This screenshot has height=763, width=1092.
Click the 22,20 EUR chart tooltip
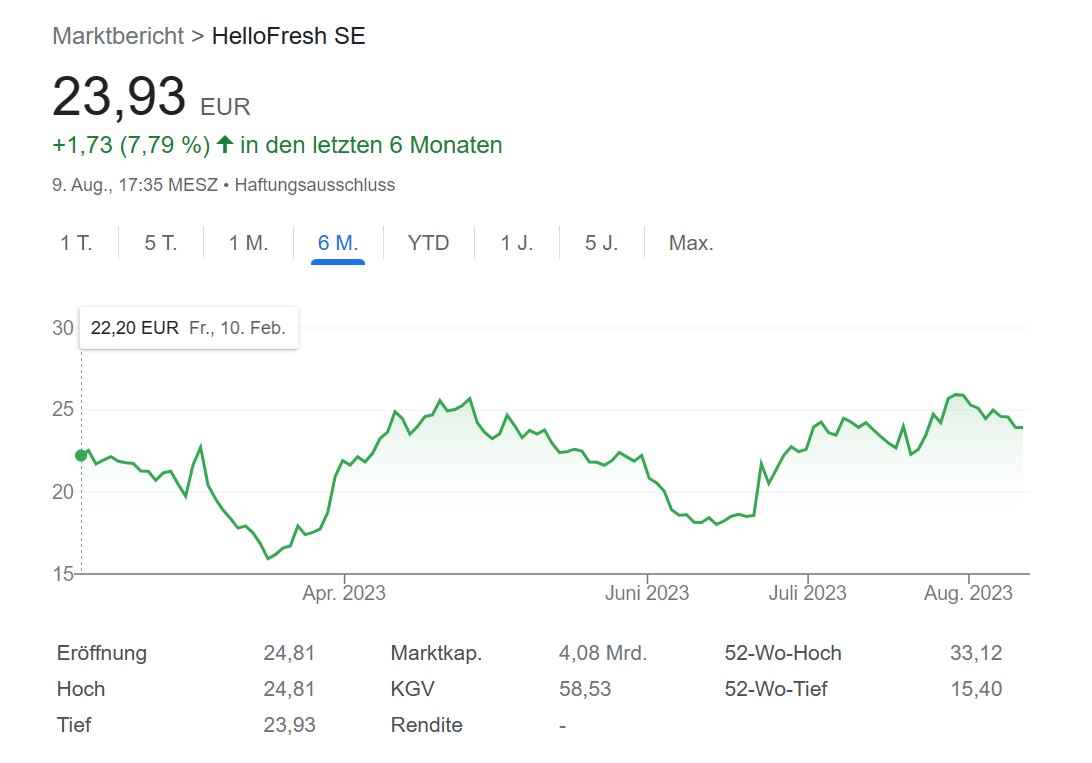[189, 328]
